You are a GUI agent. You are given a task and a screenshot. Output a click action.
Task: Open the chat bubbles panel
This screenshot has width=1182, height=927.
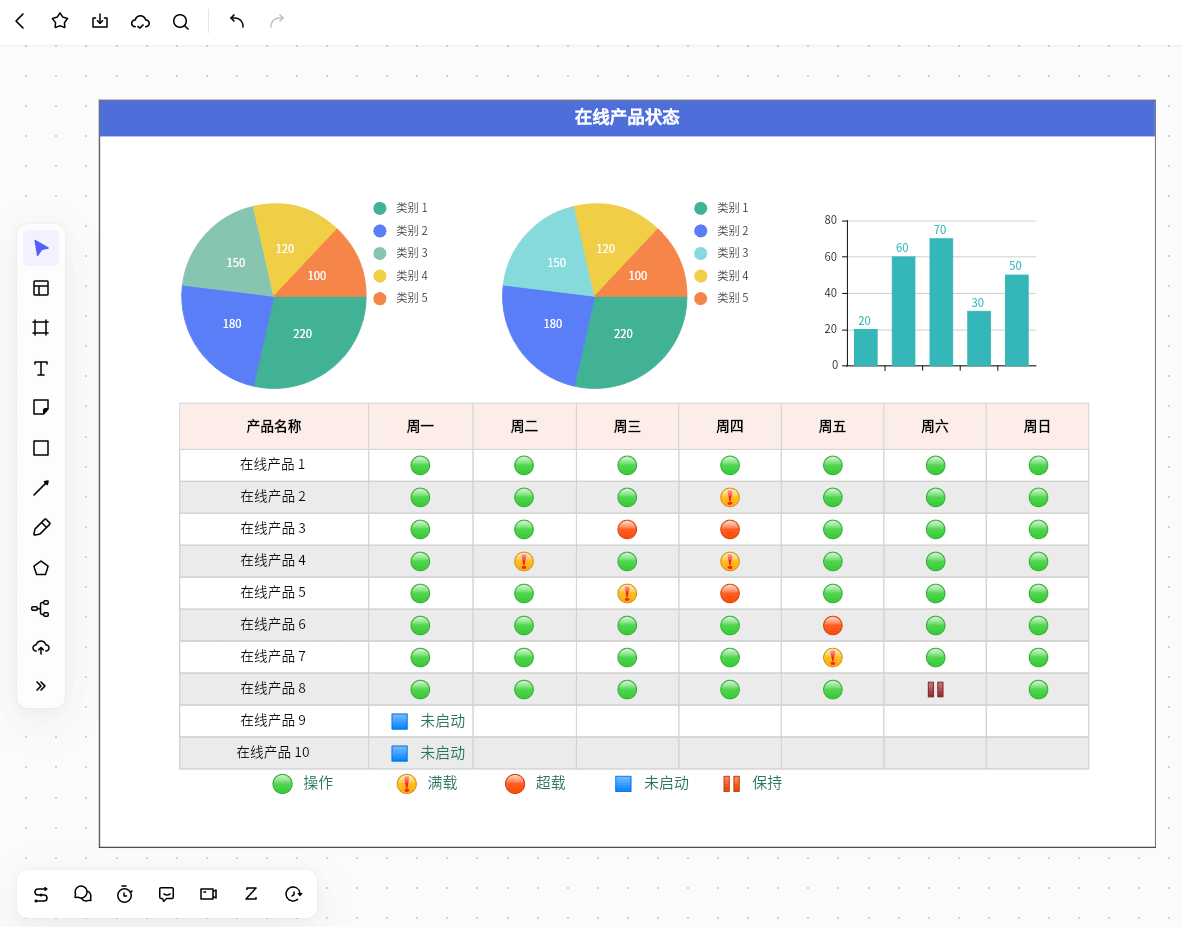tap(83, 894)
